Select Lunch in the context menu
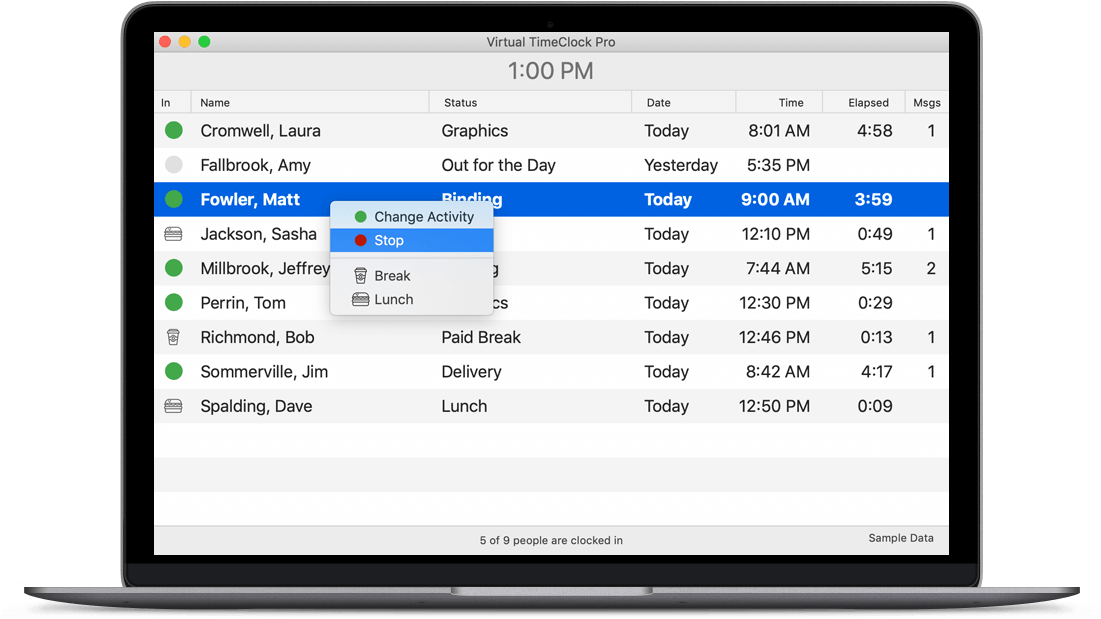Screen dimensions: 1101x619 pyautogui.click(x=393, y=300)
